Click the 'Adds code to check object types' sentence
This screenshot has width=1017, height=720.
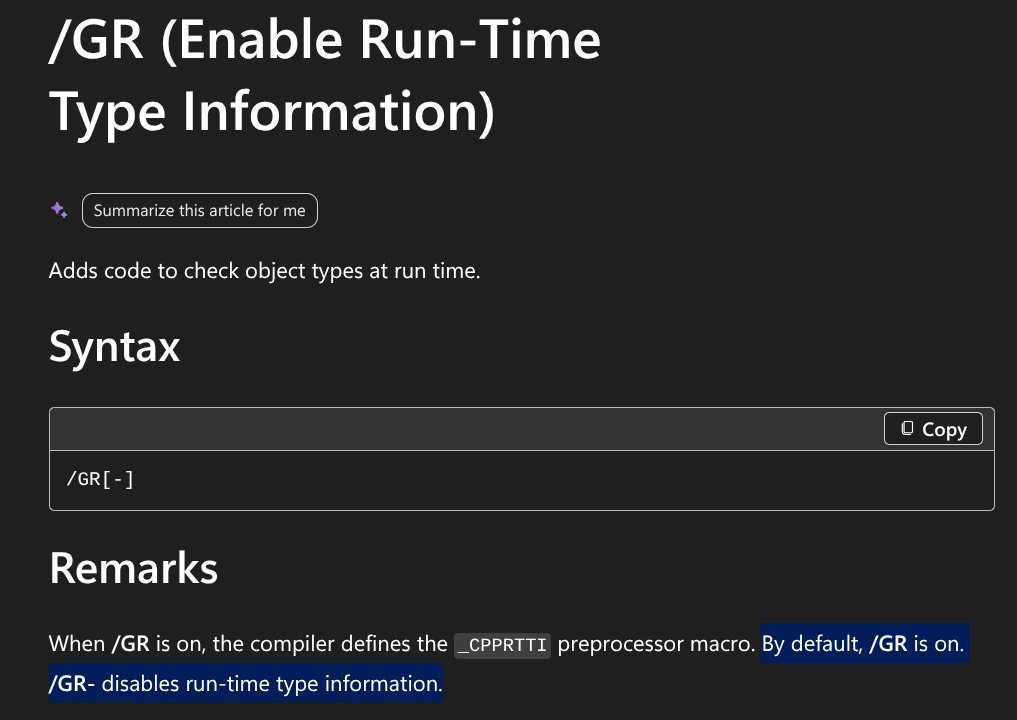tap(265, 270)
